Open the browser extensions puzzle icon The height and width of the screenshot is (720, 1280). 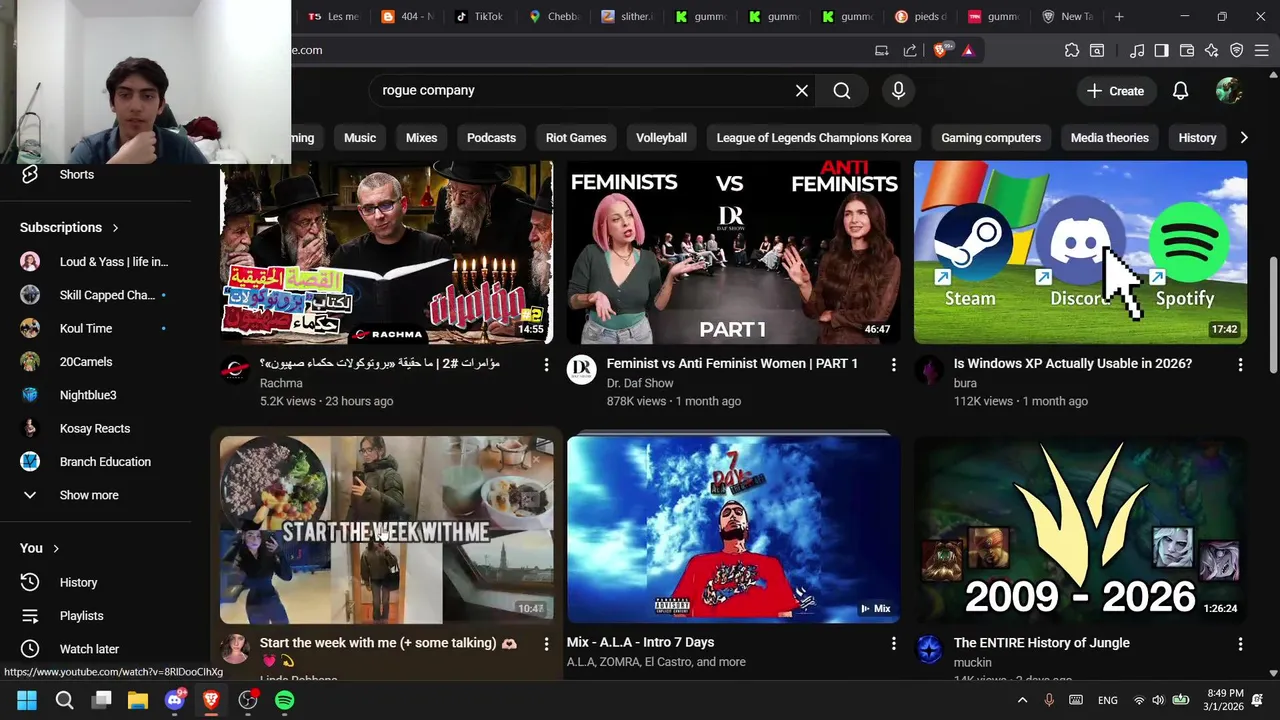click(x=1072, y=50)
